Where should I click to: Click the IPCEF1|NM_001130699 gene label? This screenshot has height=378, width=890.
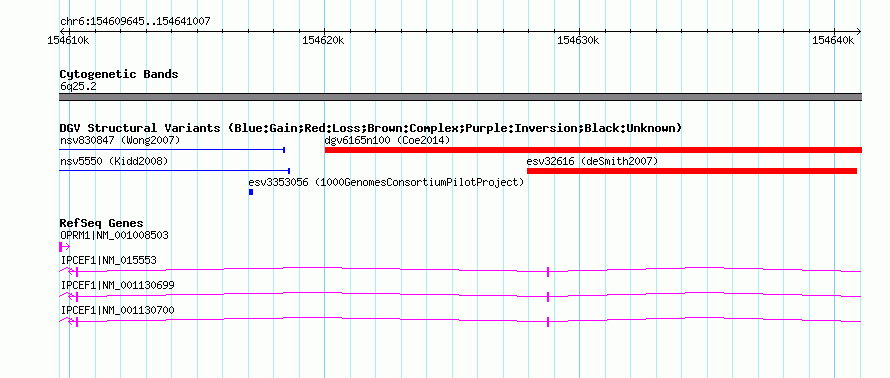[117, 285]
